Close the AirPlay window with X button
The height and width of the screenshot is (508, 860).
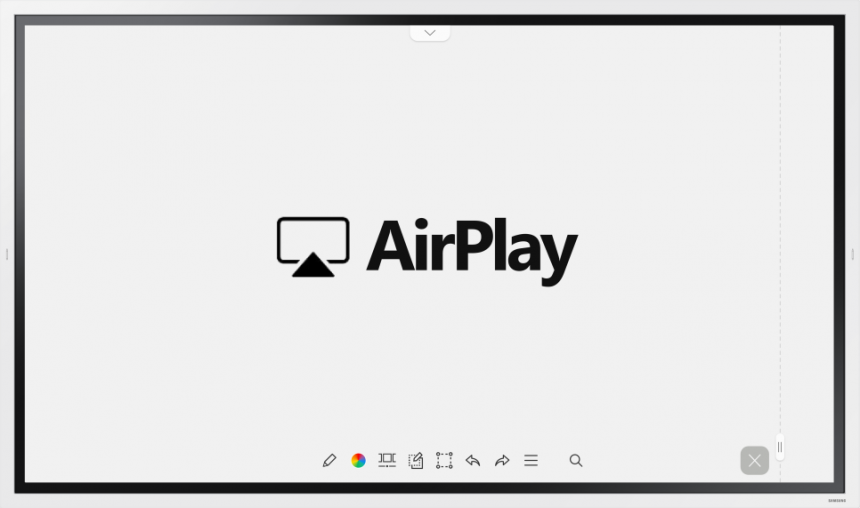[755, 460]
